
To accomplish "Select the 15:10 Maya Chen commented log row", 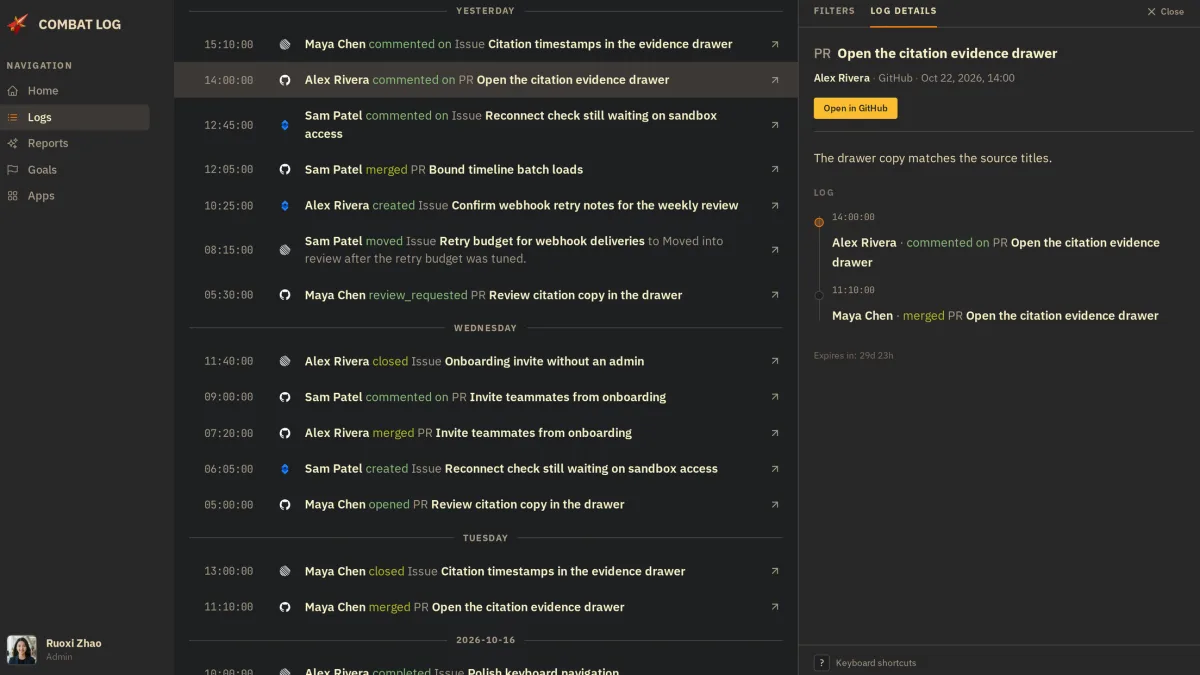I will [486, 45].
